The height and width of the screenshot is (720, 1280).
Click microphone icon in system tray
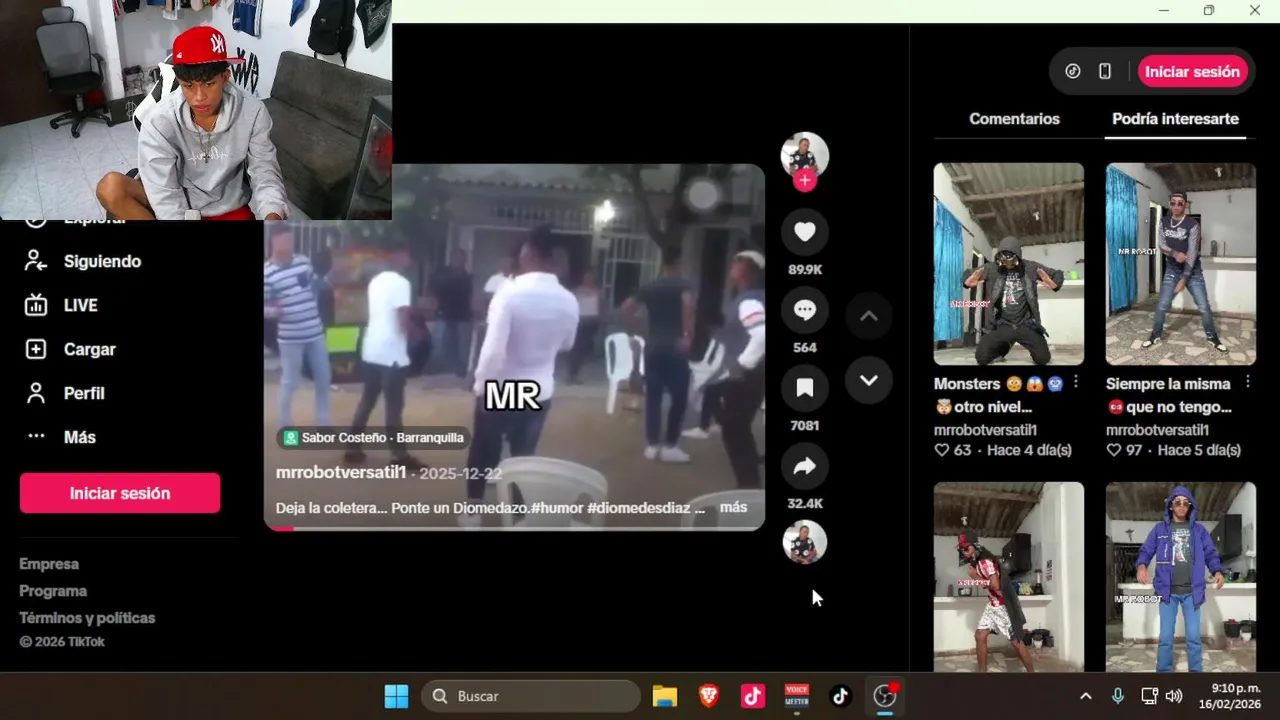pos(1118,696)
